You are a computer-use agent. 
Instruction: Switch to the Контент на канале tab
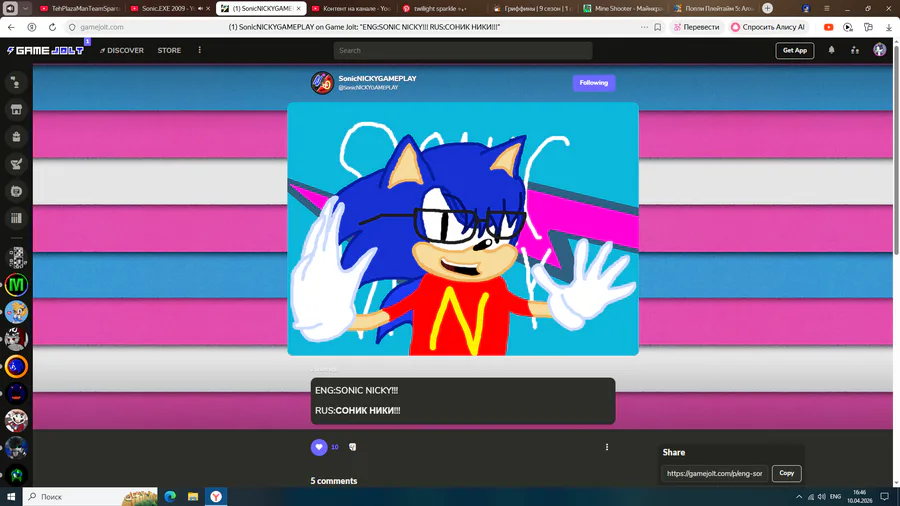click(x=351, y=9)
